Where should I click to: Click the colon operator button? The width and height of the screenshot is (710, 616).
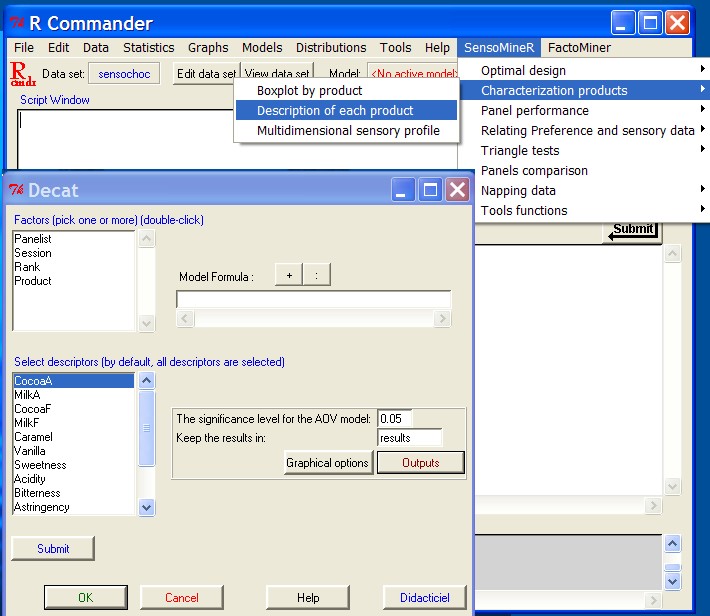coord(317,274)
